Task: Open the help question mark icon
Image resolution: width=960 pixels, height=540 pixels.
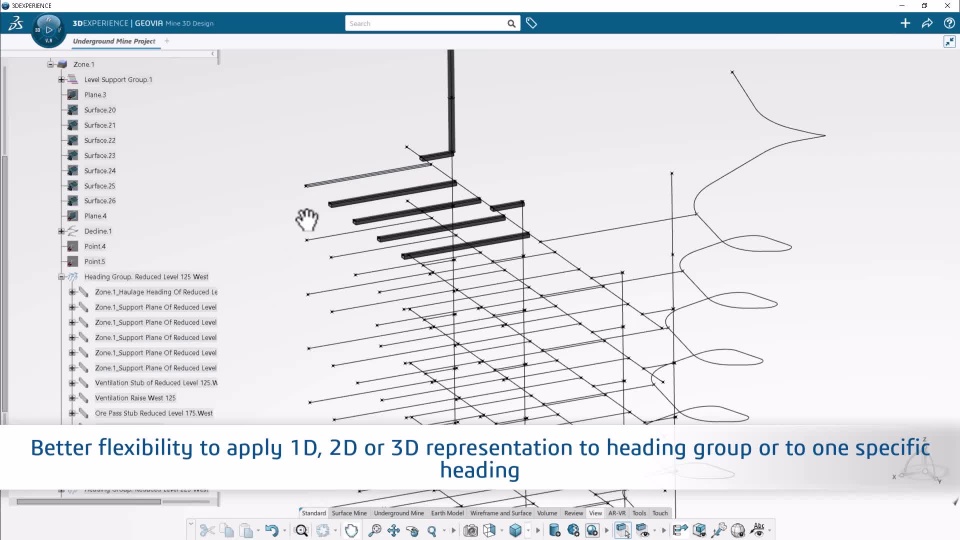Action: coord(949,23)
